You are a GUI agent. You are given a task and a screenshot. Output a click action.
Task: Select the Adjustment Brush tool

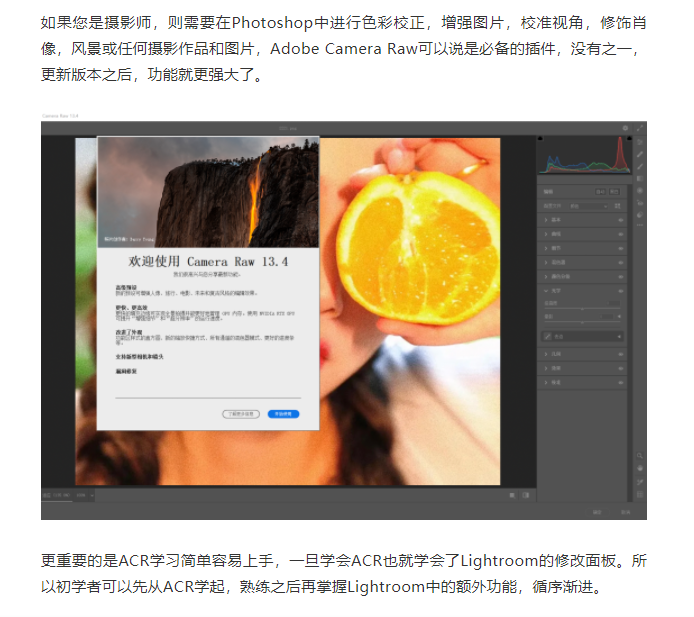coord(640,166)
